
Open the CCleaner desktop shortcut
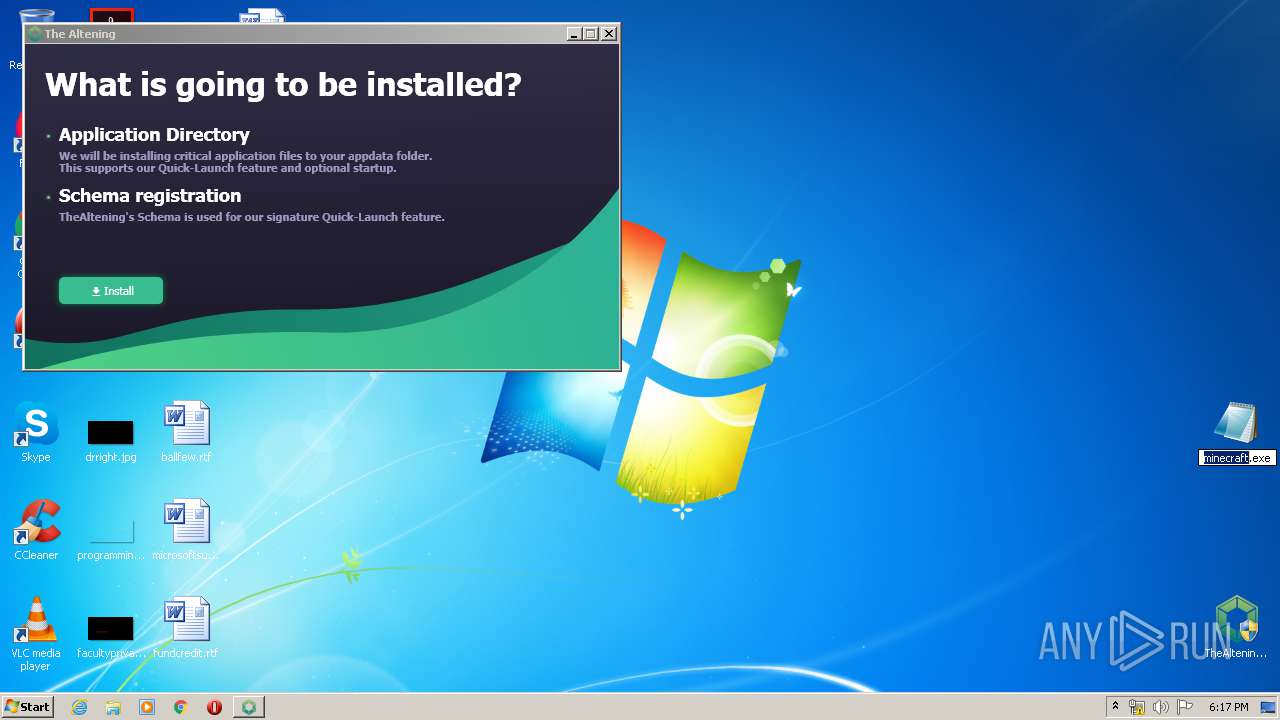(36, 531)
